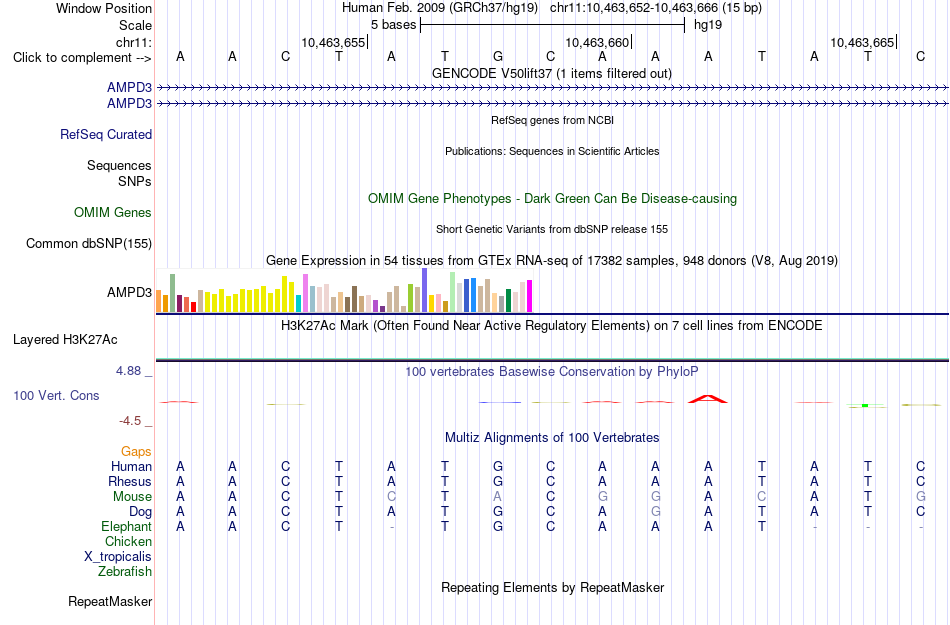Screen dimensions: 950x625
Task: Click Mouse row's light-colored A mismatch base
Action: pos(497,497)
